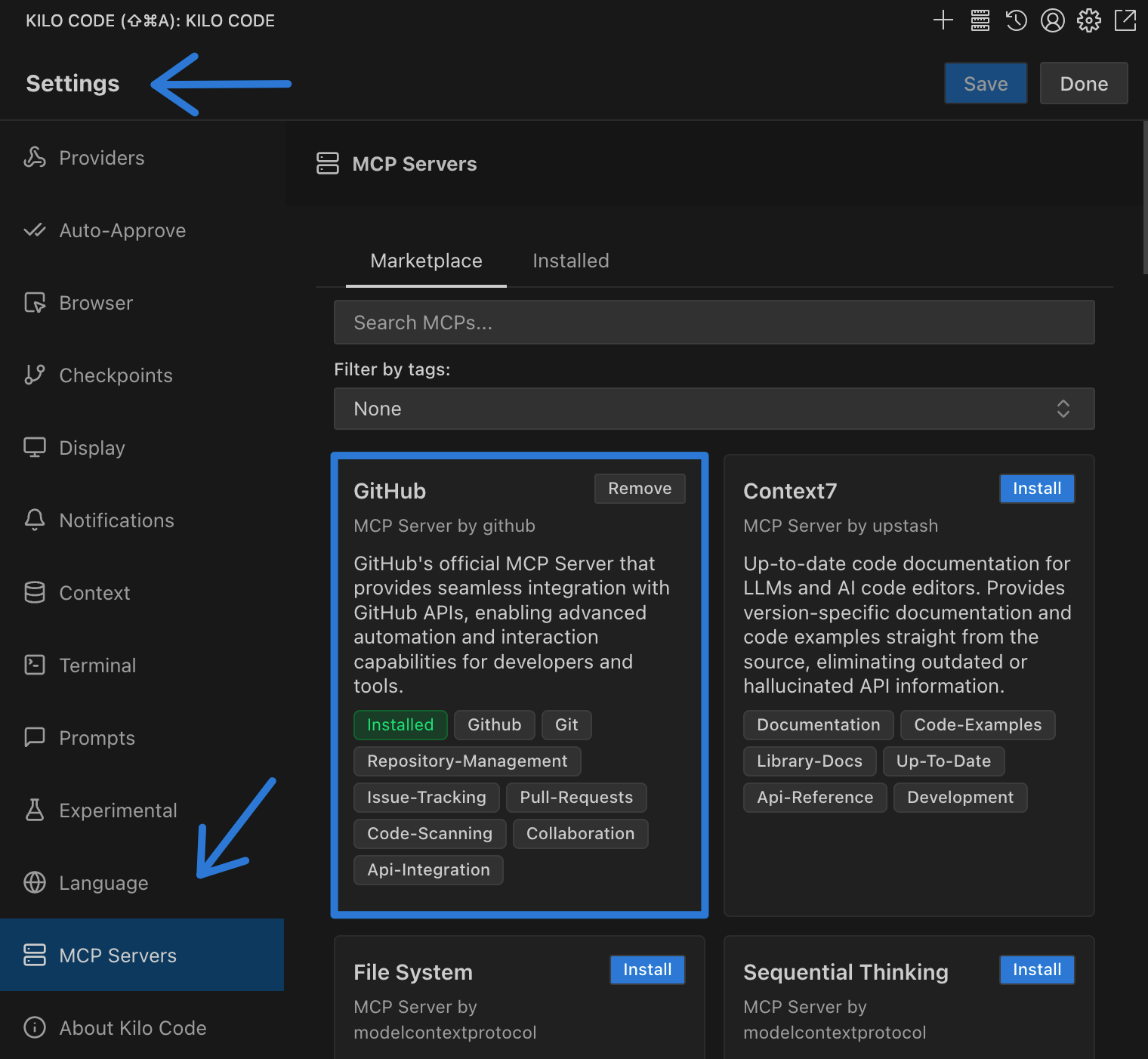Select the Issue-Tracking tag
Image resolution: width=1148 pixels, height=1059 pixels.
(427, 798)
